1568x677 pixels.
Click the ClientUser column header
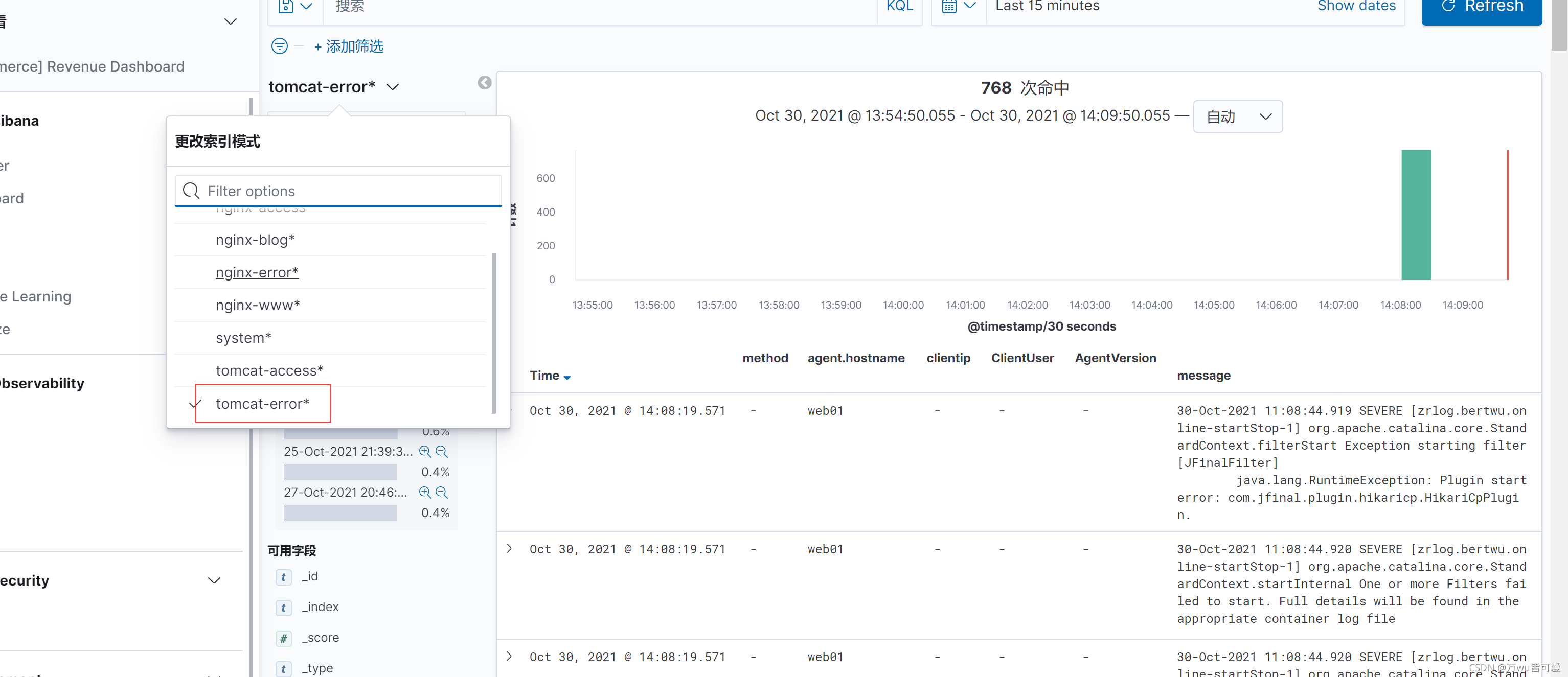pyautogui.click(x=1022, y=358)
